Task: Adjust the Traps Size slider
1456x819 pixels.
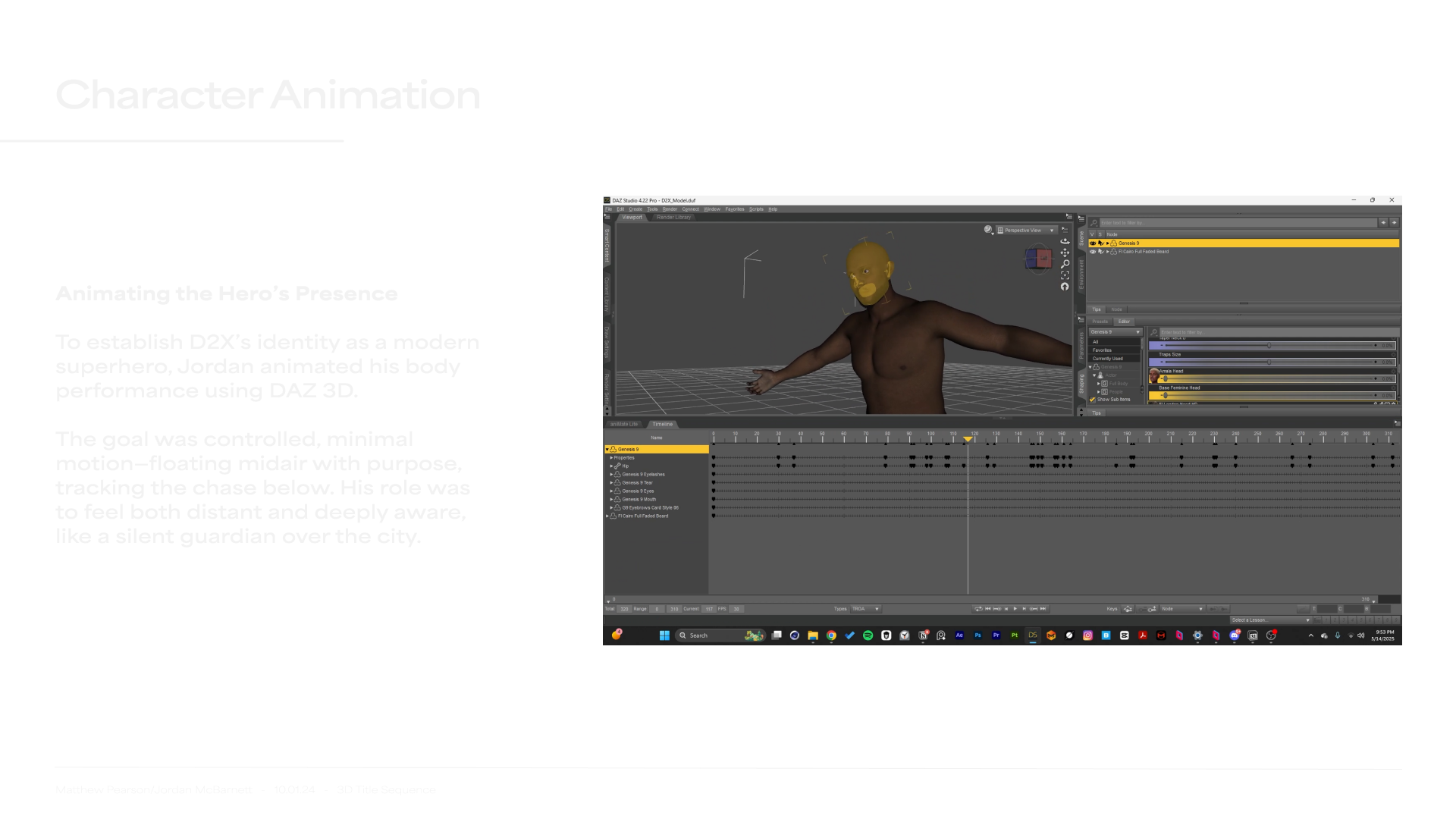Action: pyautogui.click(x=1269, y=362)
